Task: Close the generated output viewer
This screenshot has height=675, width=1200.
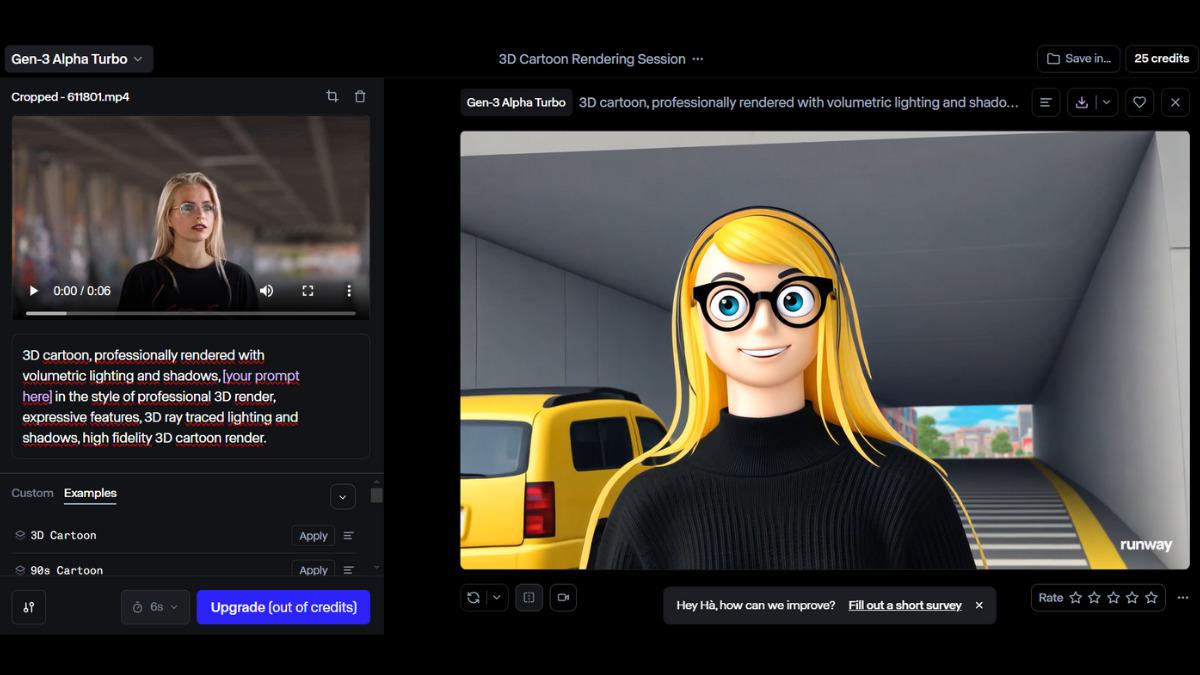Action: [x=1175, y=102]
